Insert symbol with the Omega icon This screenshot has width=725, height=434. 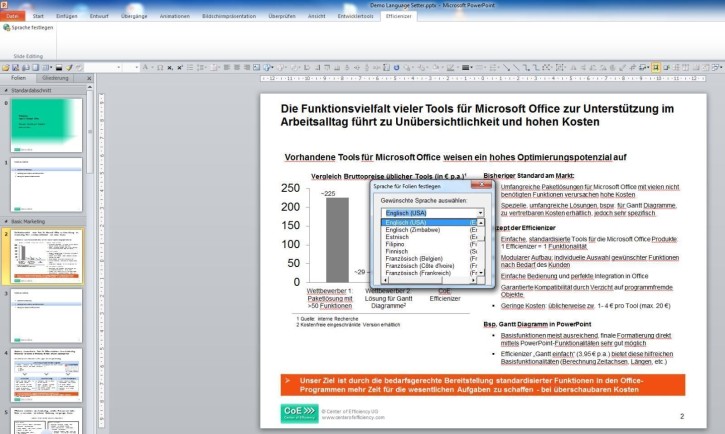[x=160, y=67]
